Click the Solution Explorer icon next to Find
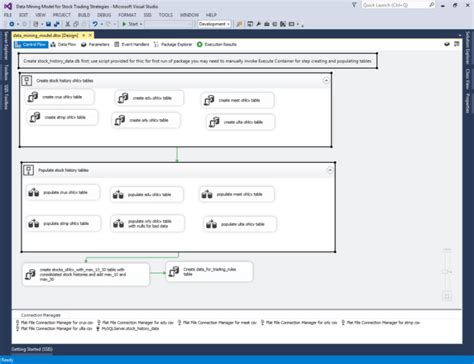474x364 pixels. [250, 24]
